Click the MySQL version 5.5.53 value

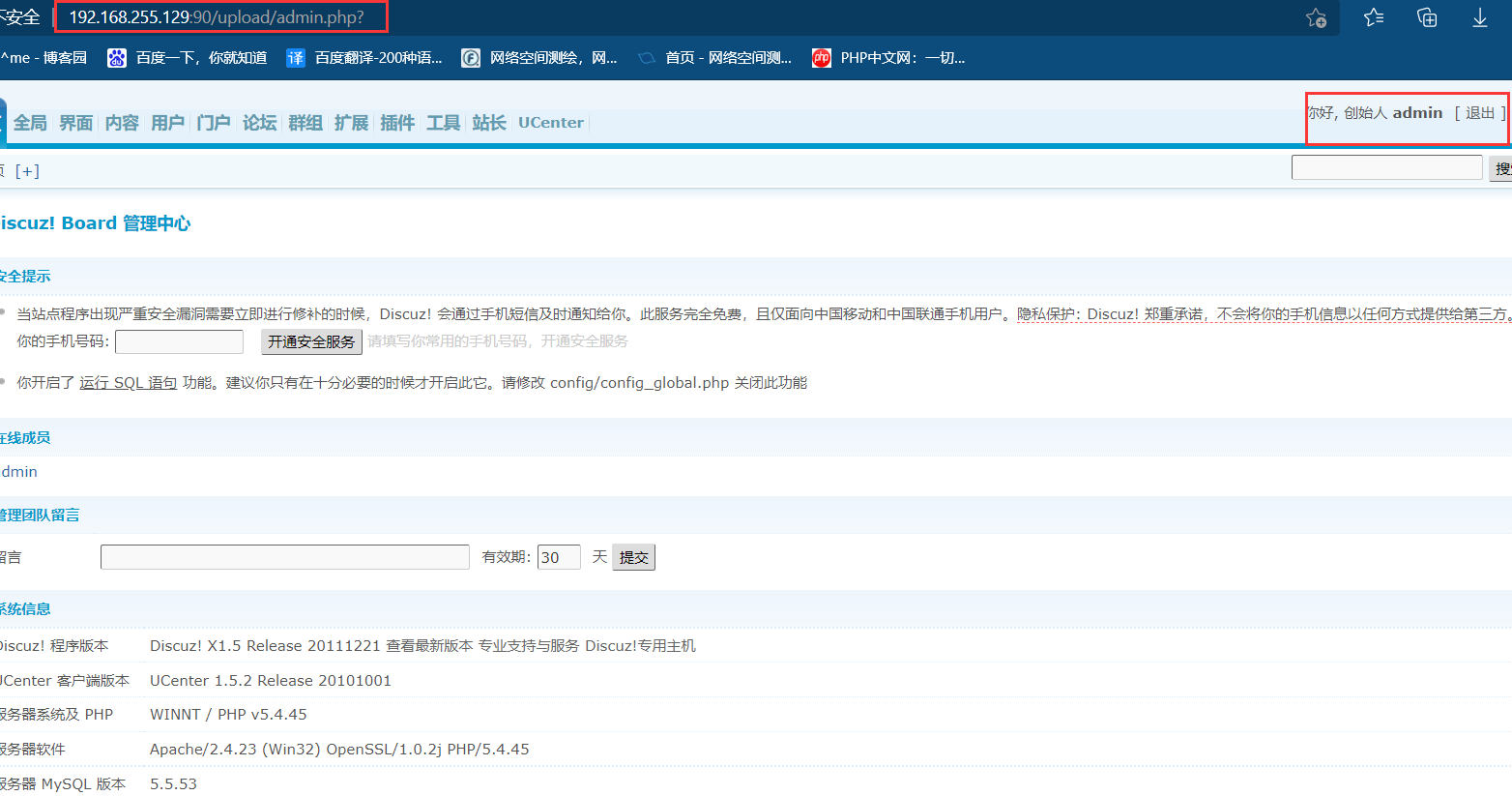click(173, 783)
